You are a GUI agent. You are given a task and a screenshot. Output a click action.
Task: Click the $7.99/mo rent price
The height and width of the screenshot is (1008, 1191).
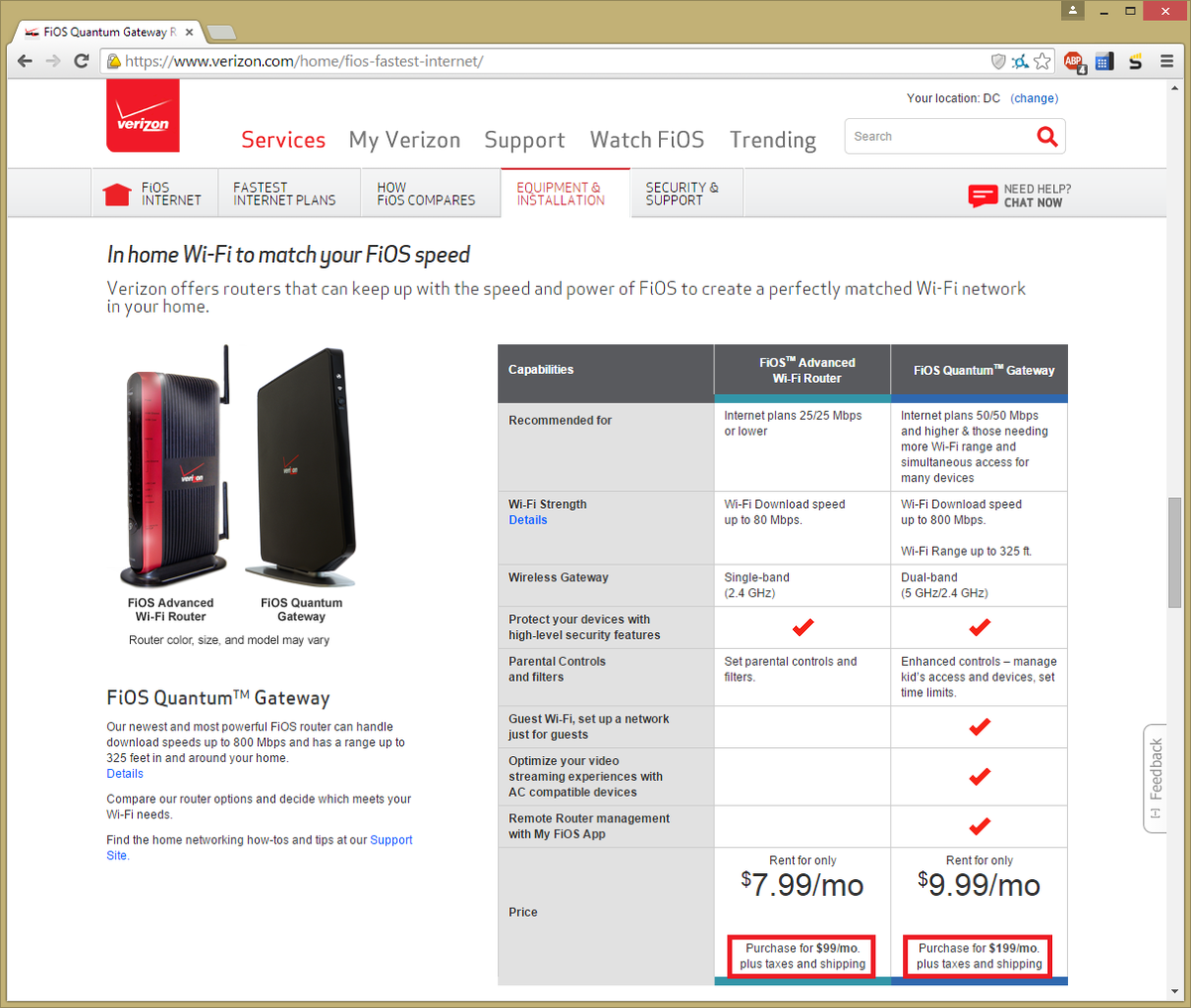[802, 885]
